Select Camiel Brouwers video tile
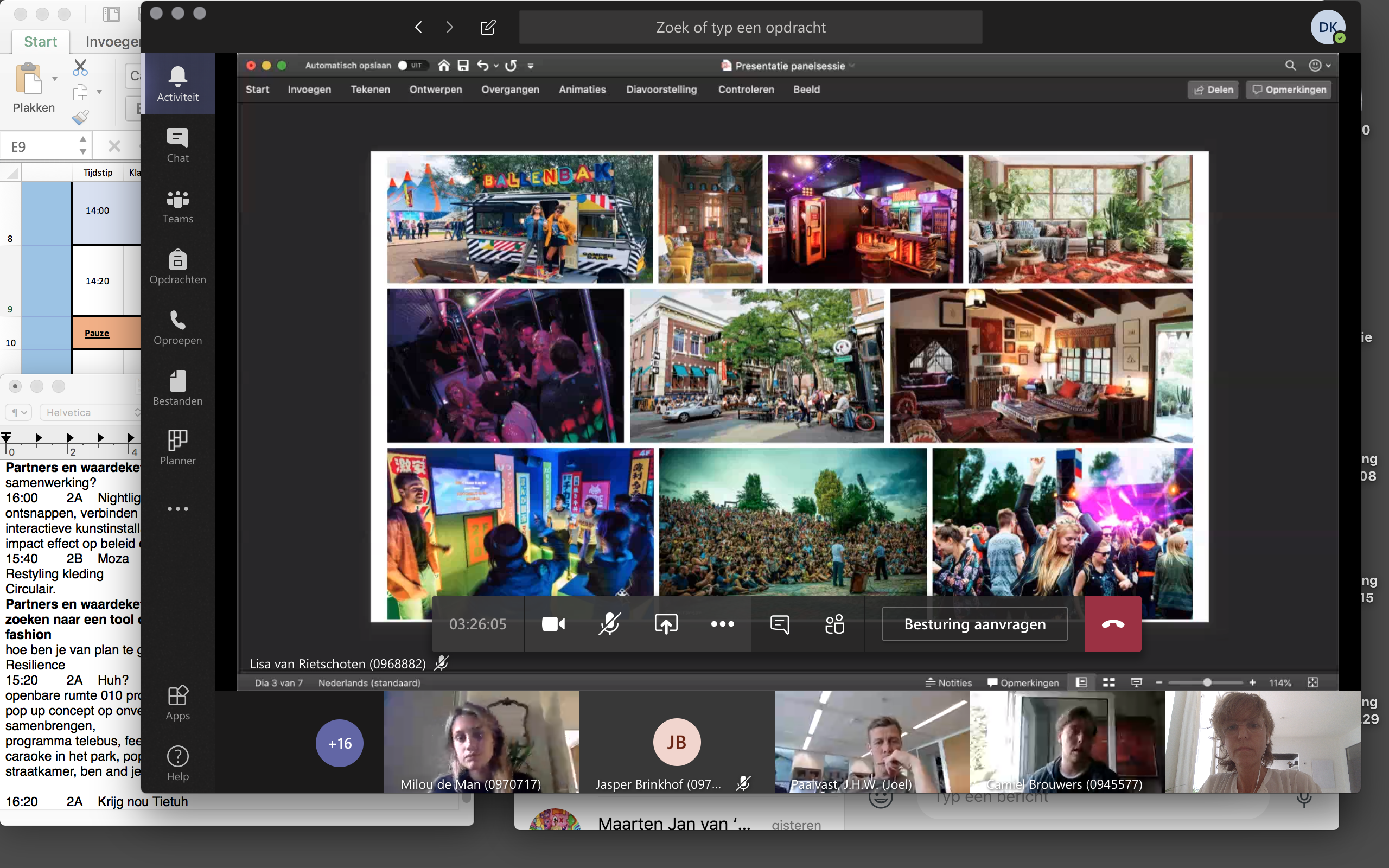This screenshot has height=868, width=1389. tap(1068, 742)
